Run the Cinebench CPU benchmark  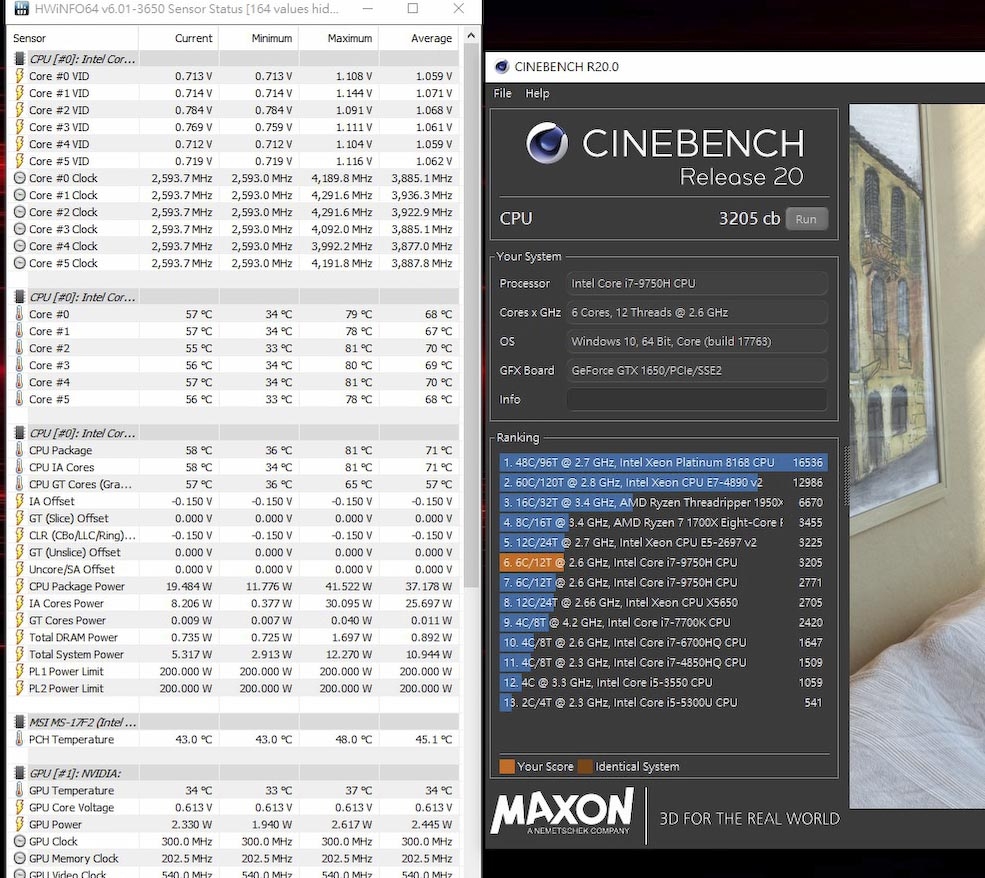point(806,219)
